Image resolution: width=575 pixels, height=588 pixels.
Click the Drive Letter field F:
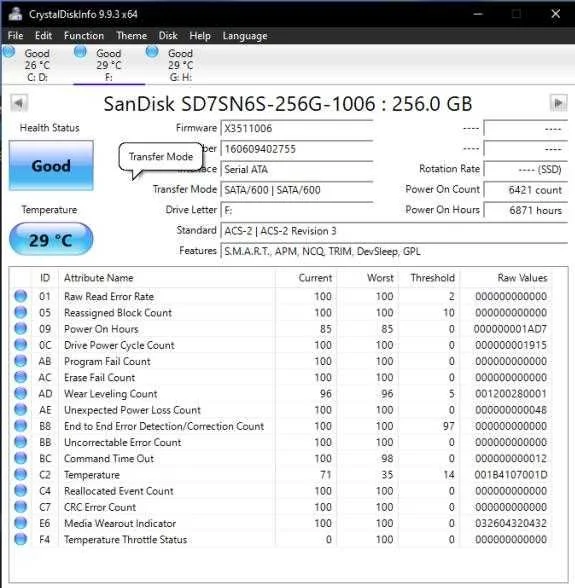click(297, 210)
